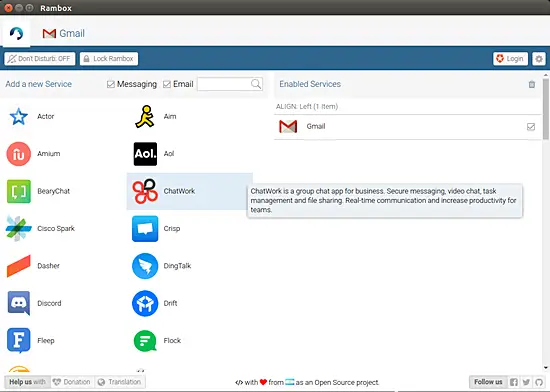Click the "Cisco Spark" service name
The width and height of the screenshot is (550, 392).
[56, 229]
